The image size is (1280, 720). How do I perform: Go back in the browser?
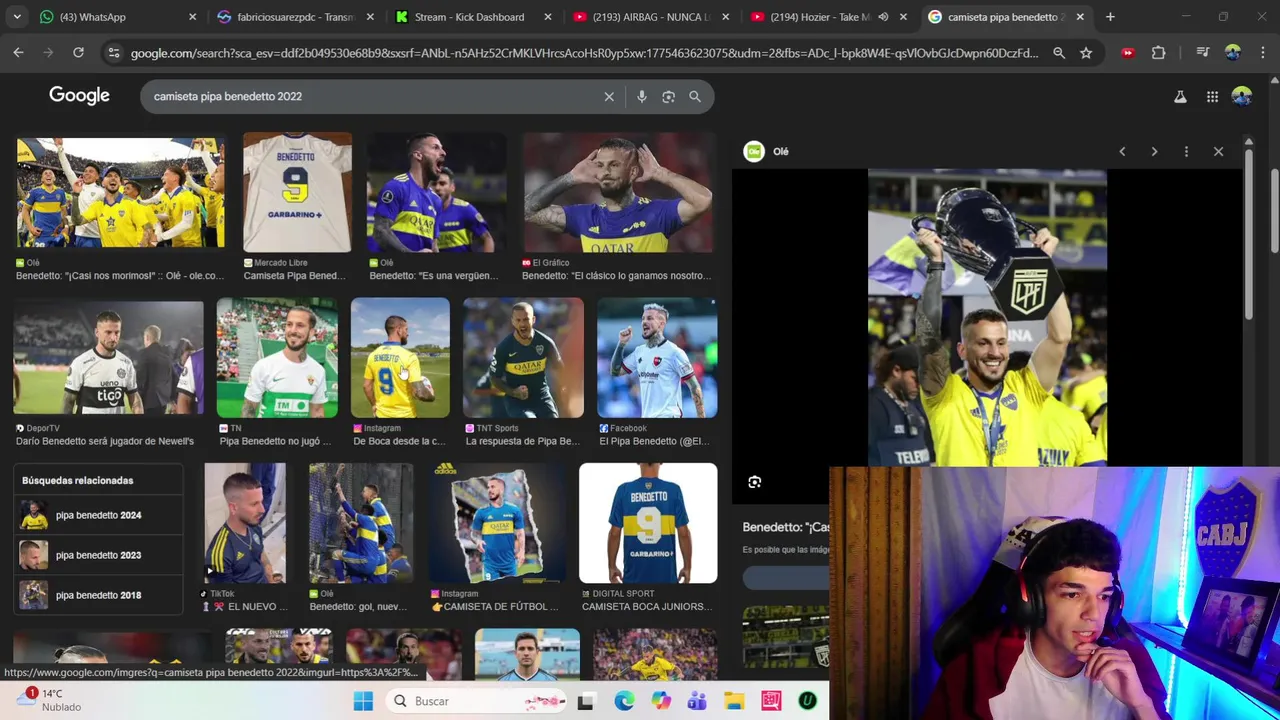coord(18,52)
